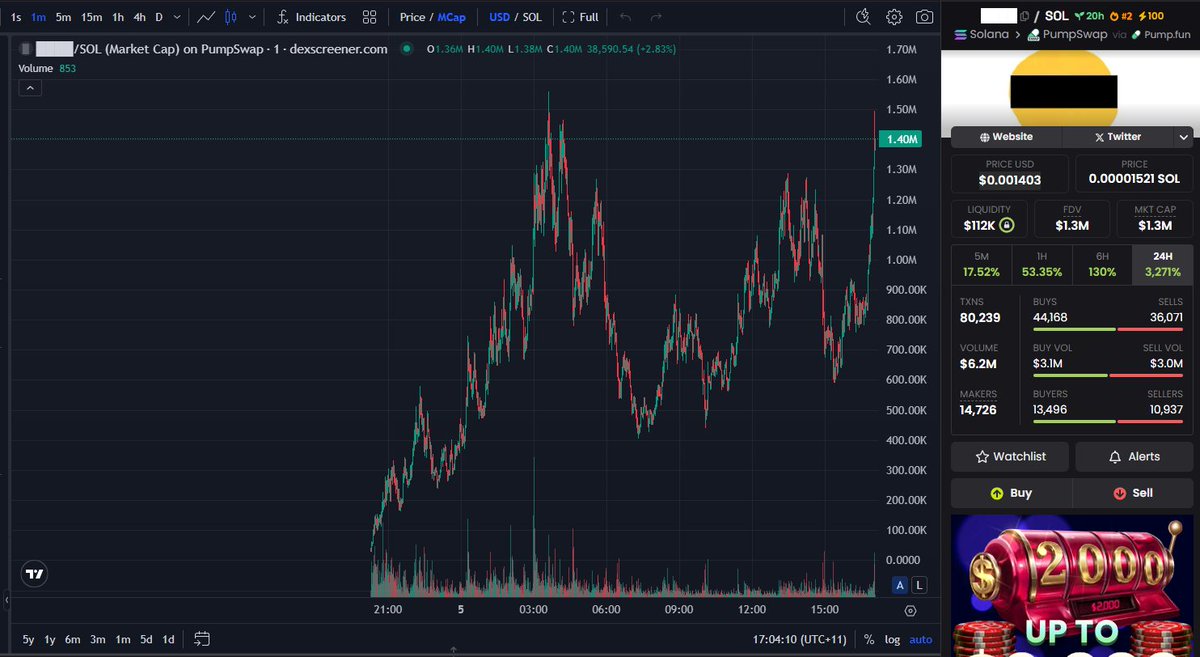
Task: Show the 24H price change stats
Action: click(x=1163, y=264)
